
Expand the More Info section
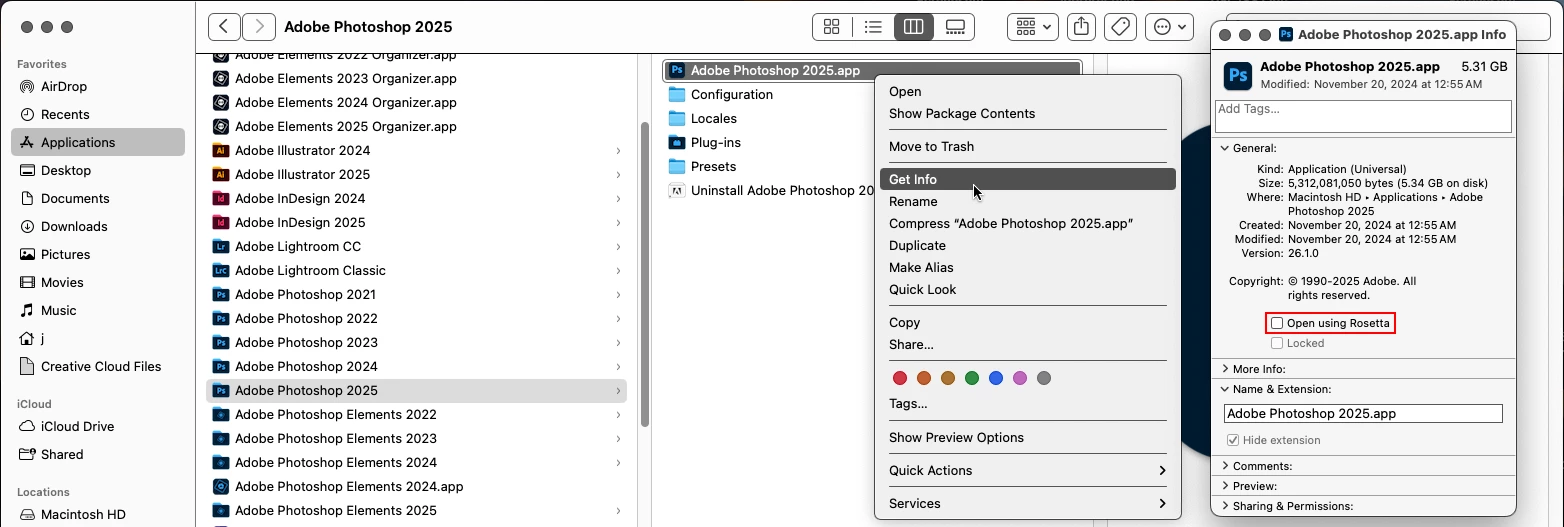tap(1224, 369)
